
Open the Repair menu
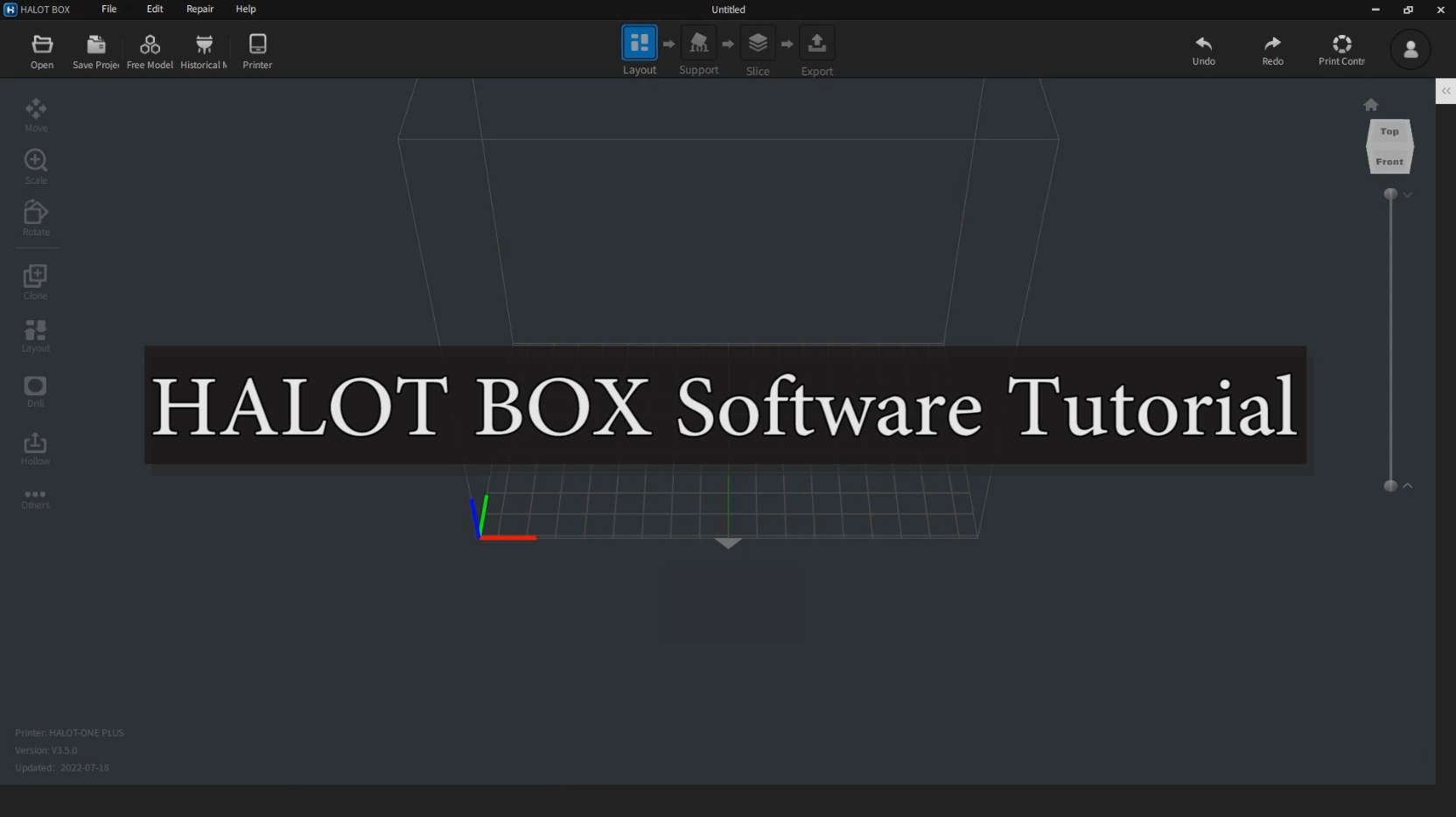199,10
